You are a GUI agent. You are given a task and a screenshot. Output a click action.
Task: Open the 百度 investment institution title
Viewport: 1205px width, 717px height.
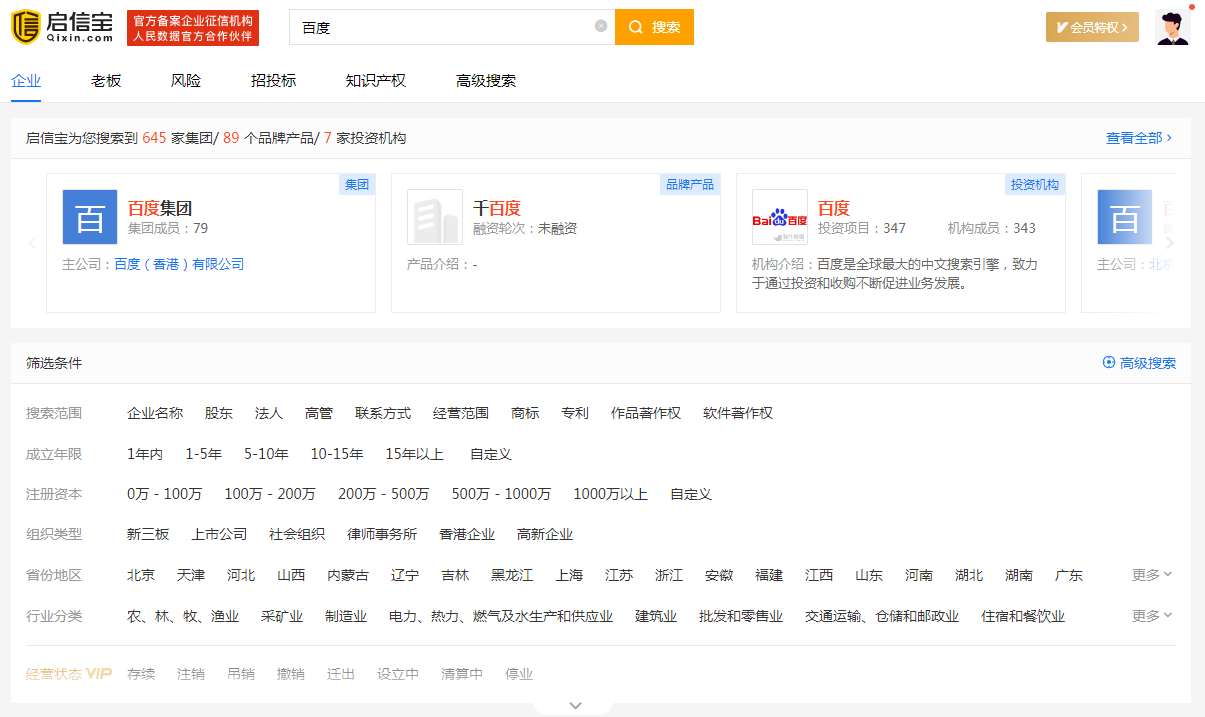pyautogui.click(x=834, y=208)
